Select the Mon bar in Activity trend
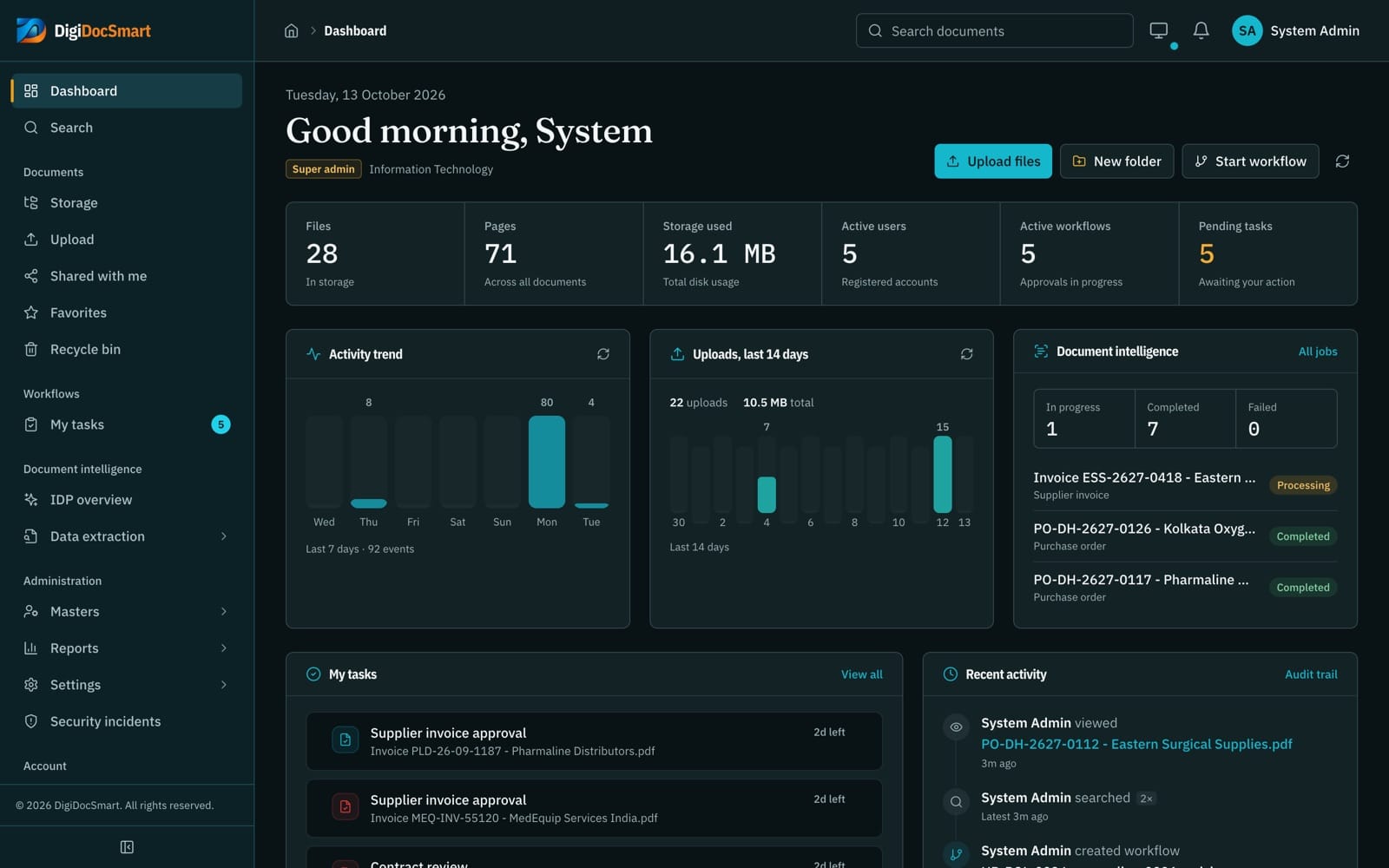This screenshot has height=868, width=1389. 547,462
